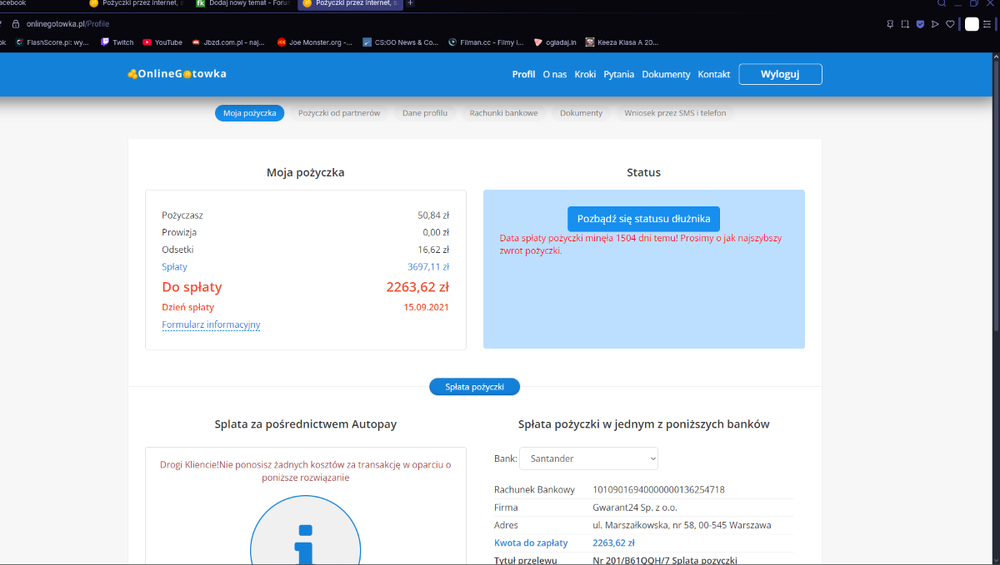Click Pozbądź się statusu dłużnika button
This screenshot has width=1000, height=565.
[x=643, y=219]
